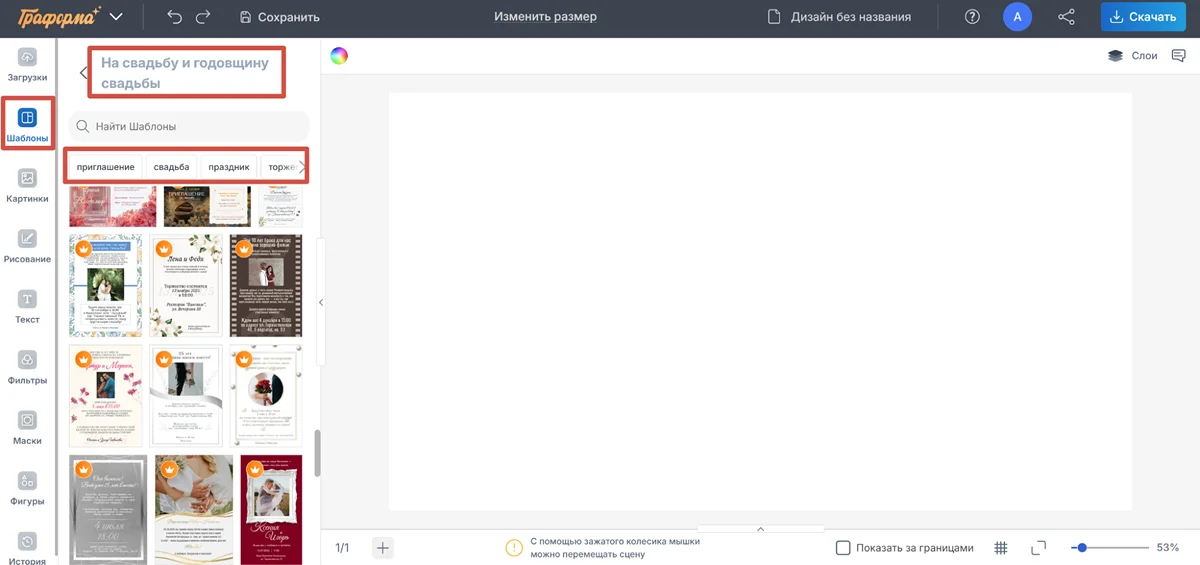Image resolution: width=1200 pixels, height=565 pixels.
Task: Switch to the Картинки tab
Action: (x=28, y=186)
